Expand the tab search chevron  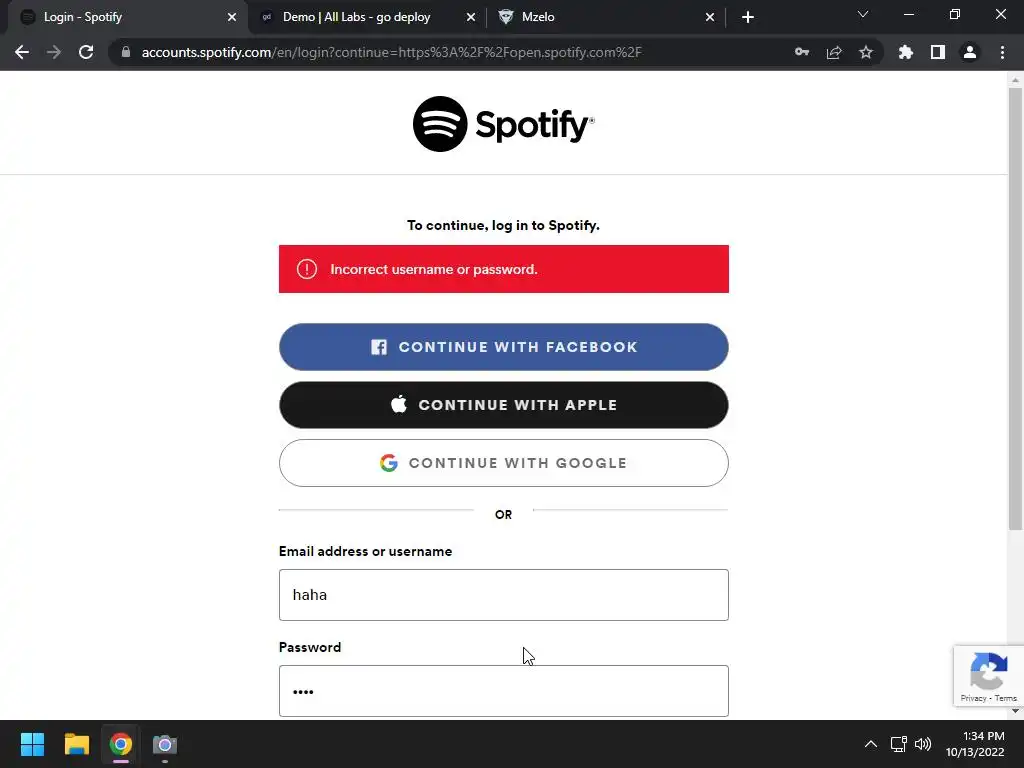coord(863,14)
